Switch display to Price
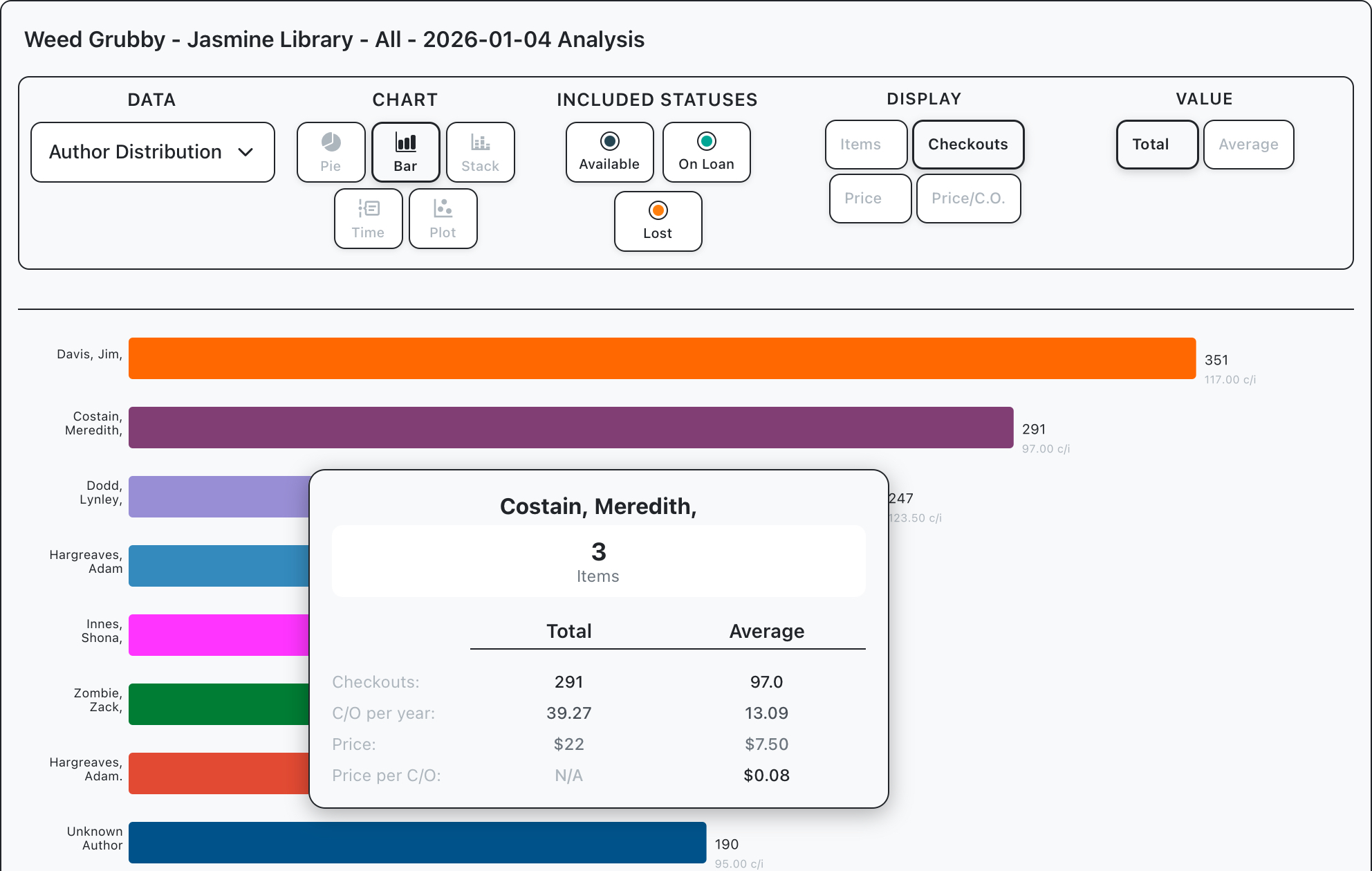Image resolution: width=1372 pixels, height=871 pixels. (869, 198)
